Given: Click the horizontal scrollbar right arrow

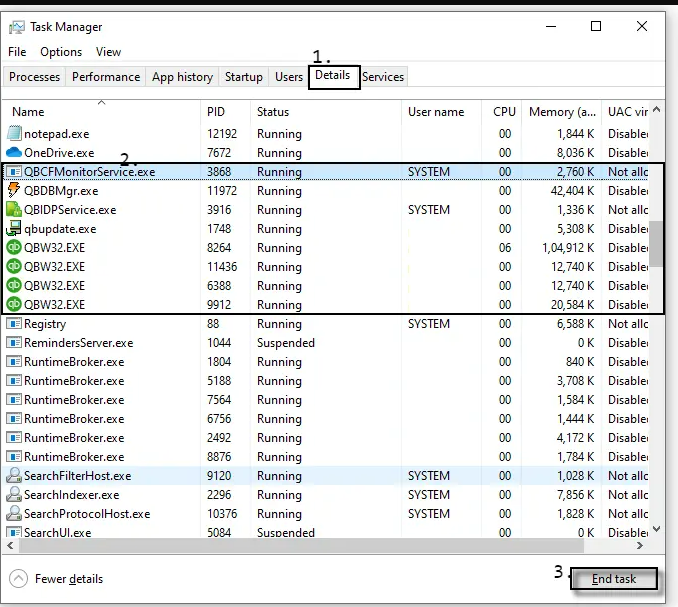Looking at the screenshot, I should (640, 546).
